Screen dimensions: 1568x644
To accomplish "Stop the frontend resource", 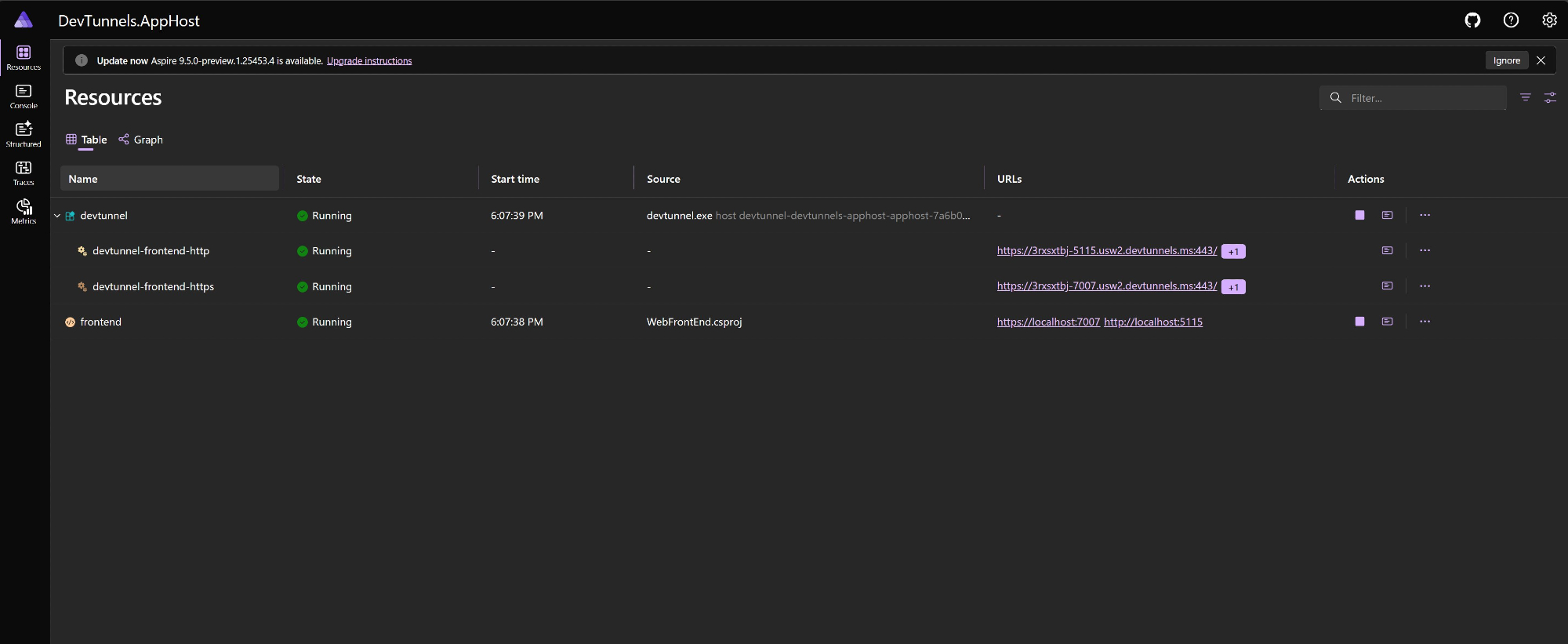I will coord(1359,322).
